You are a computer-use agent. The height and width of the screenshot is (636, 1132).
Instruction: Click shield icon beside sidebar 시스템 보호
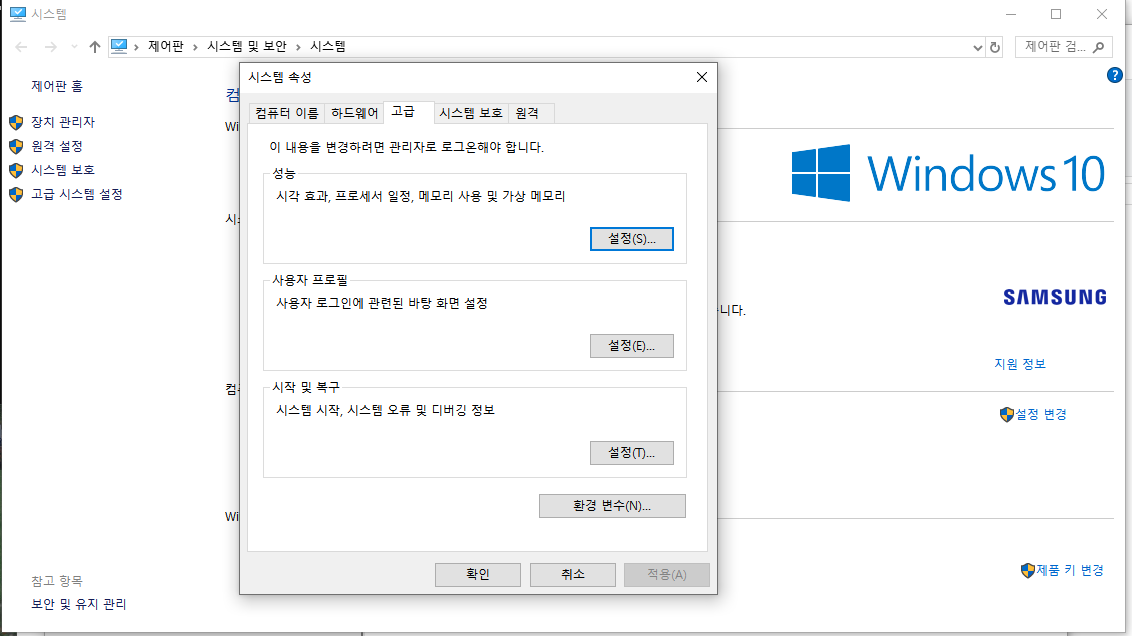(16, 170)
